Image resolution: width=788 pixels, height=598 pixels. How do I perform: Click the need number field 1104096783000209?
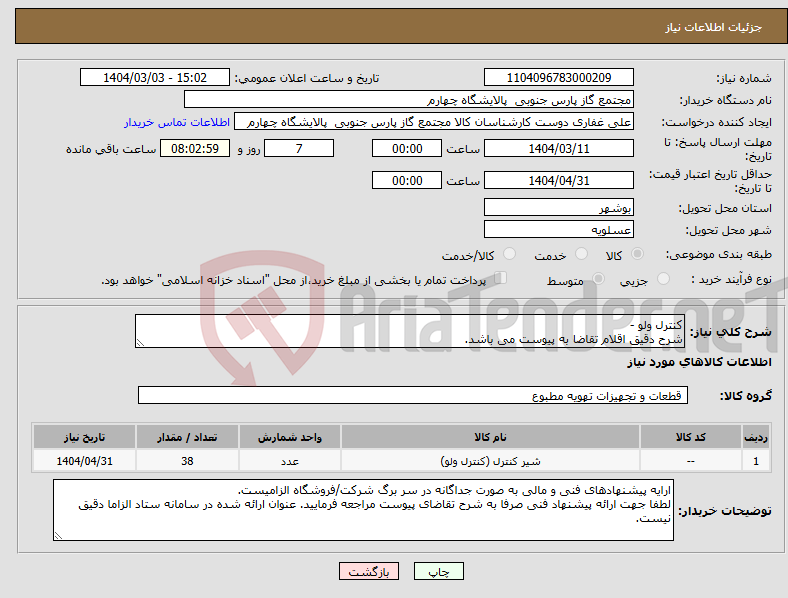coord(558,77)
